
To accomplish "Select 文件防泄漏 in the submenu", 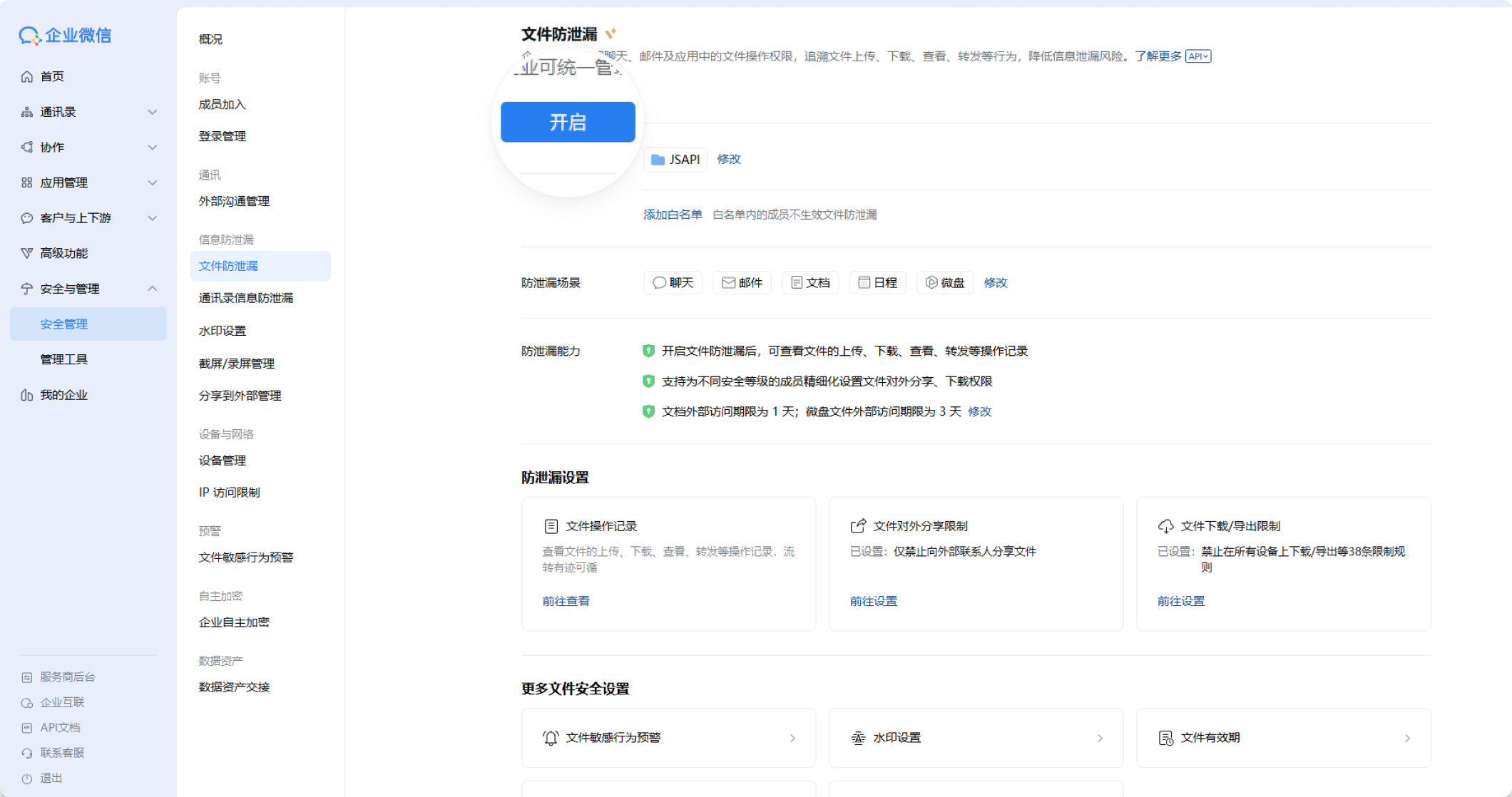I will [260, 266].
